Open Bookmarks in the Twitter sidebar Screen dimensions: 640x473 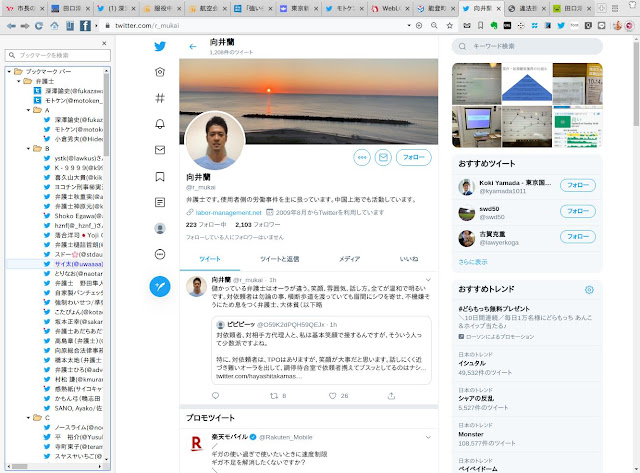tap(160, 176)
